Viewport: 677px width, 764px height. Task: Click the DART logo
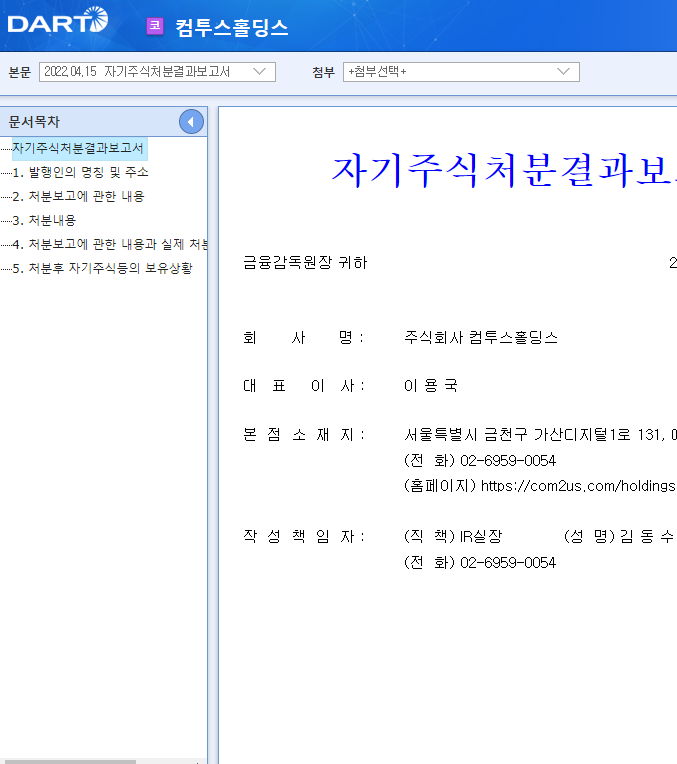click(58, 21)
